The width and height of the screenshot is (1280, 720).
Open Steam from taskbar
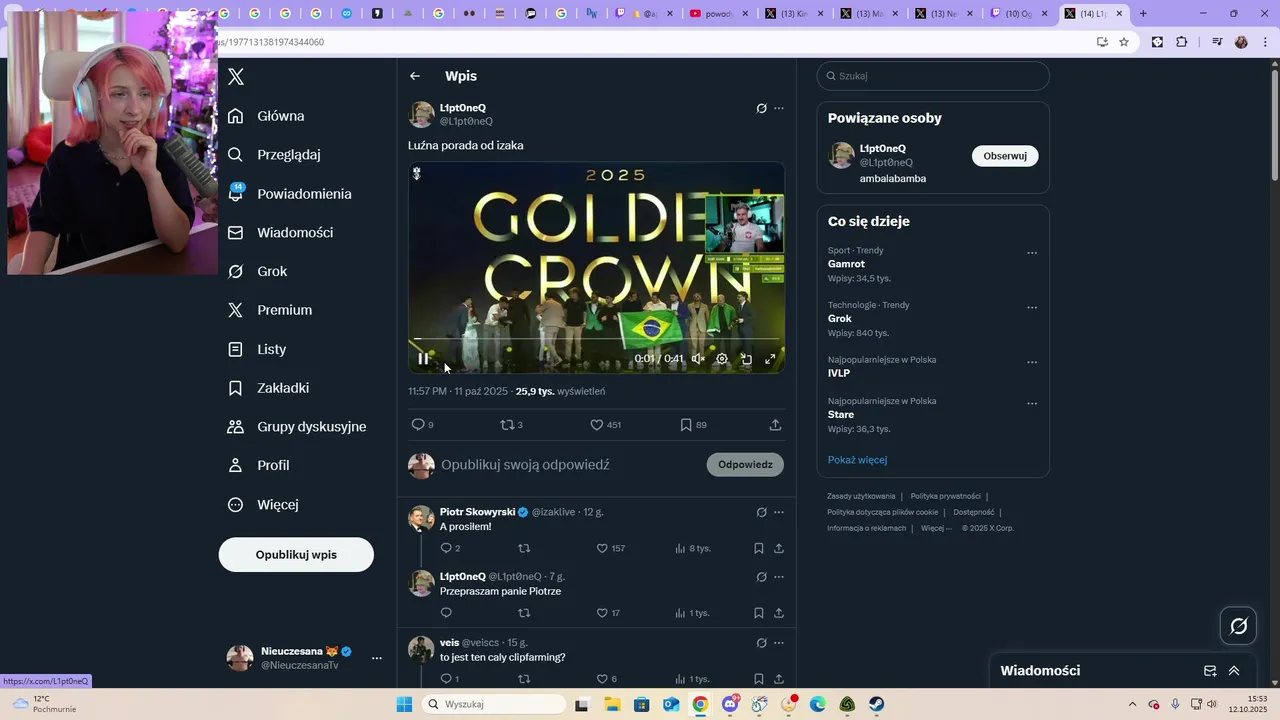pos(876,704)
